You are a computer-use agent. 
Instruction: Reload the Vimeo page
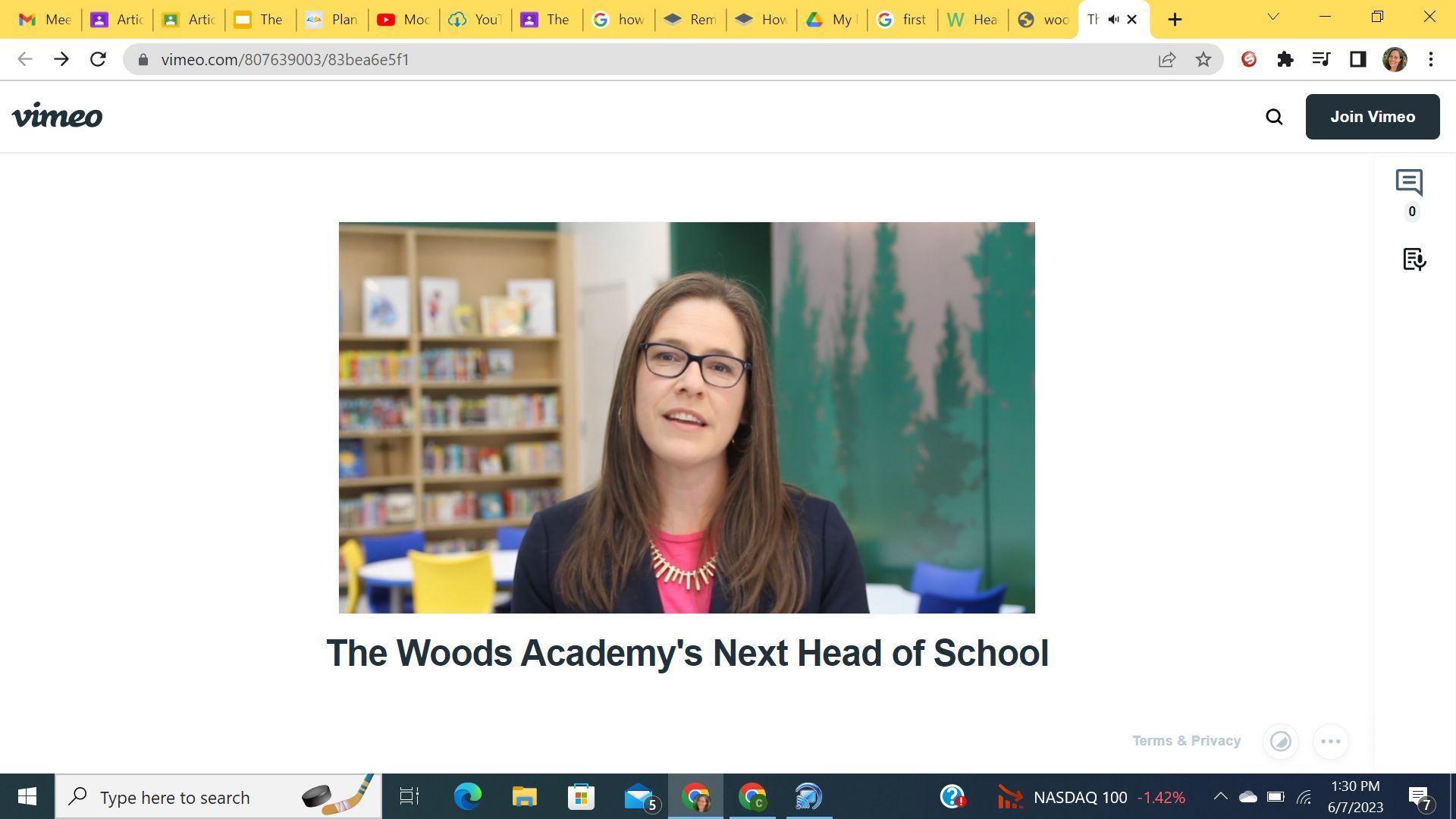[98, 59]
